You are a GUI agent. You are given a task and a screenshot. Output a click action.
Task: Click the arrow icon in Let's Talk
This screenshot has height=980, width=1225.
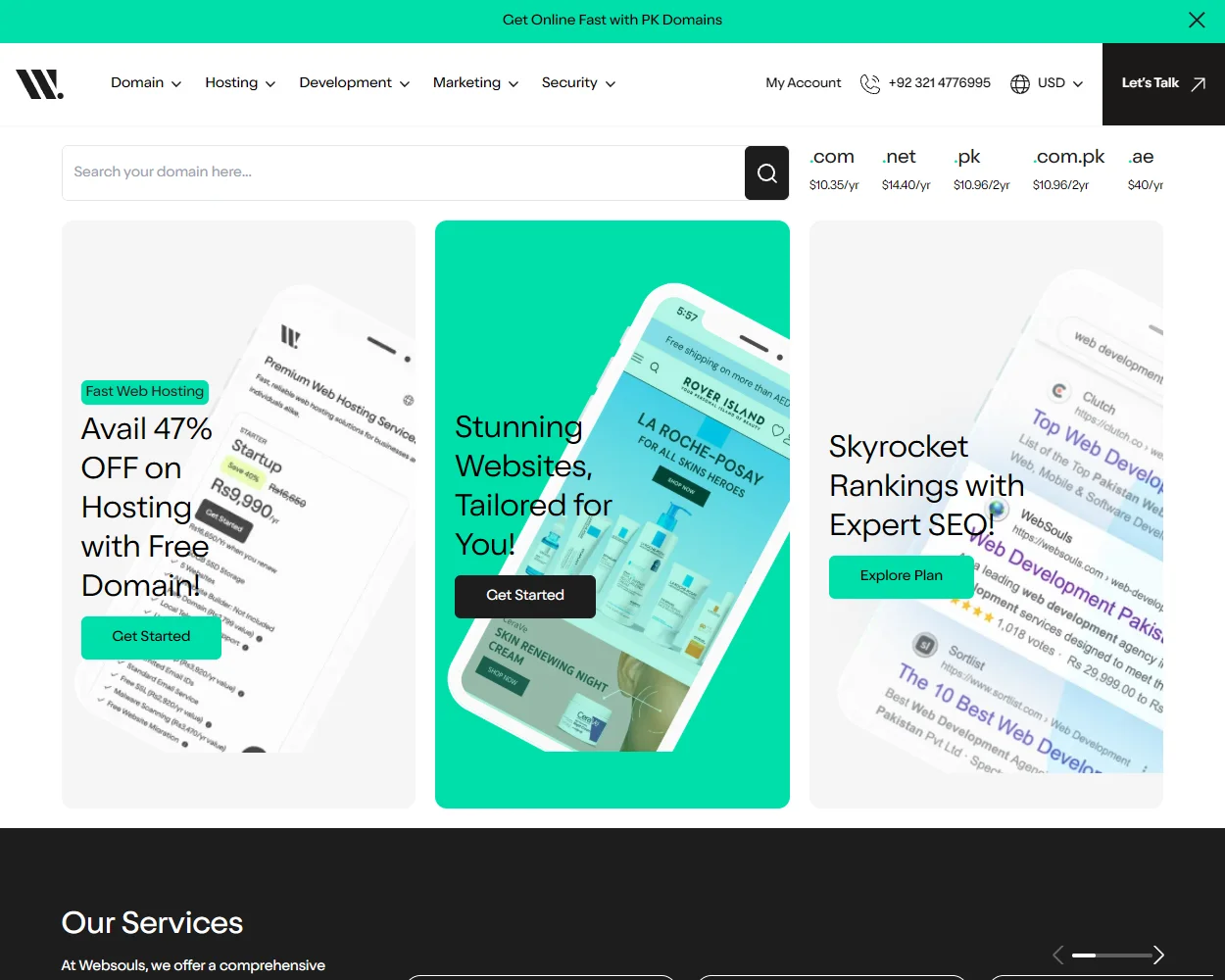click(x=1198, y=84)
